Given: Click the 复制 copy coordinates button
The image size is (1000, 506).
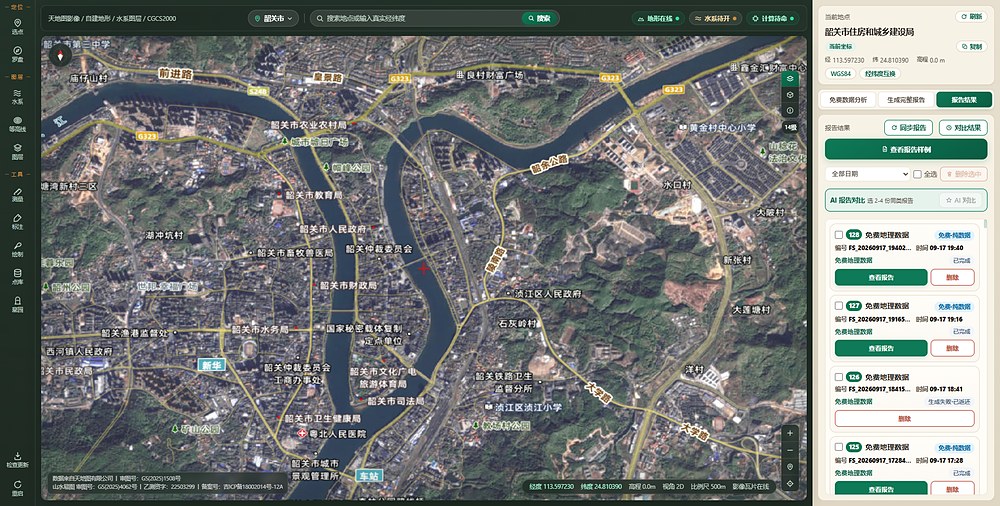Looking at the screenshot, I should coord(971,47).
